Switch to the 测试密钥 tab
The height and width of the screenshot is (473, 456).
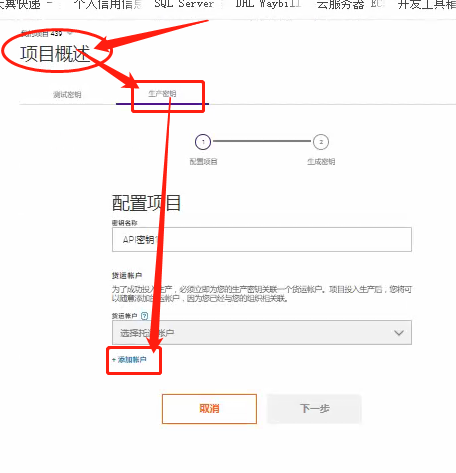coord(67,94)
